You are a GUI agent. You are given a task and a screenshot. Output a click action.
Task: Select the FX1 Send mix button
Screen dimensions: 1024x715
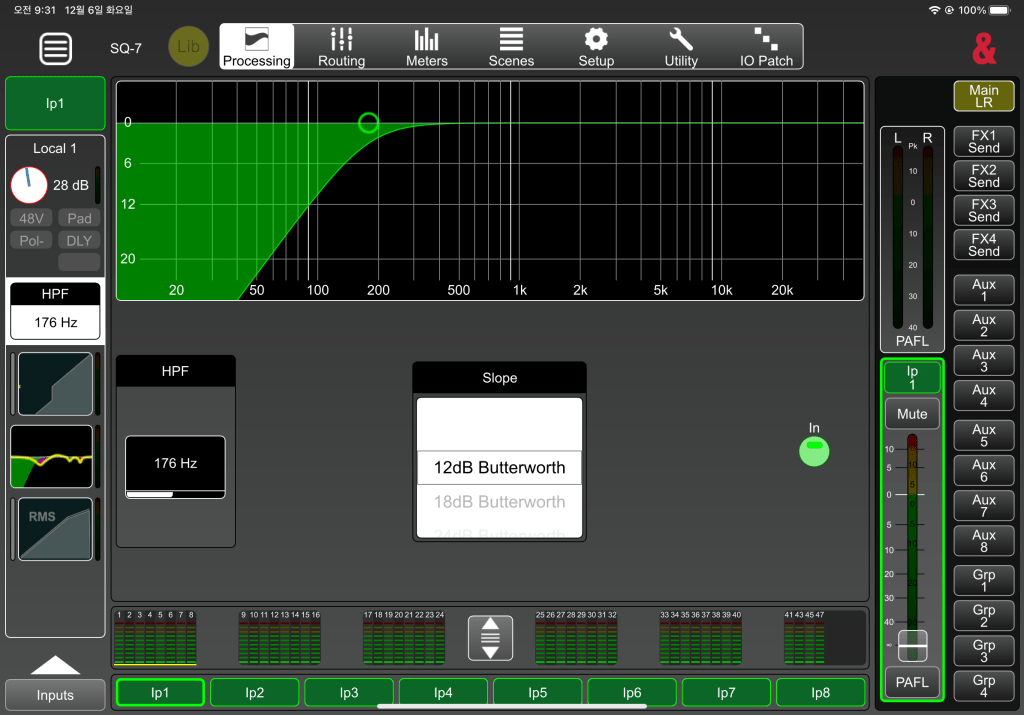(x=983, y=141)
